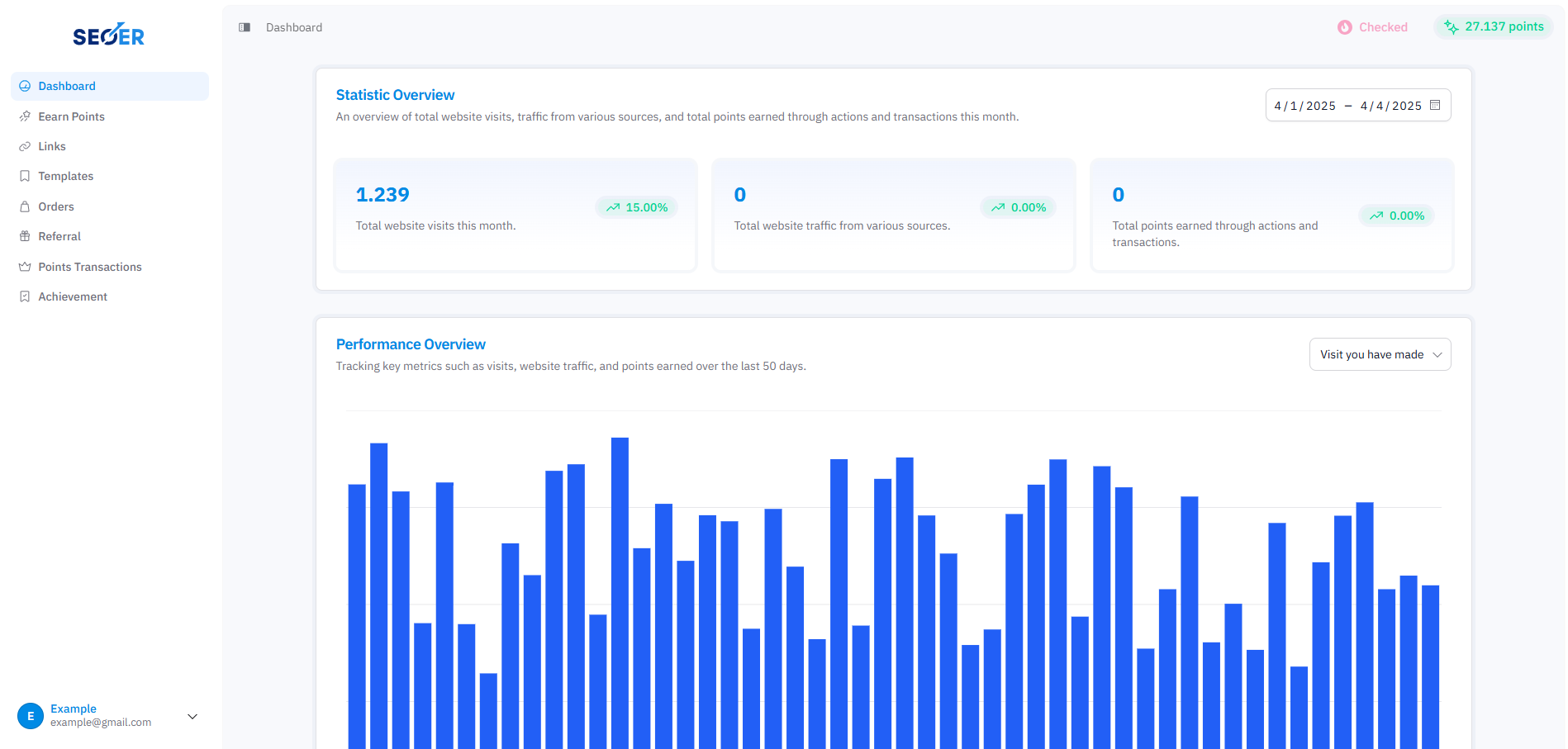Click the 15.00% trend badge
This screenshot has width=1568, height=749.
point(636,207)
